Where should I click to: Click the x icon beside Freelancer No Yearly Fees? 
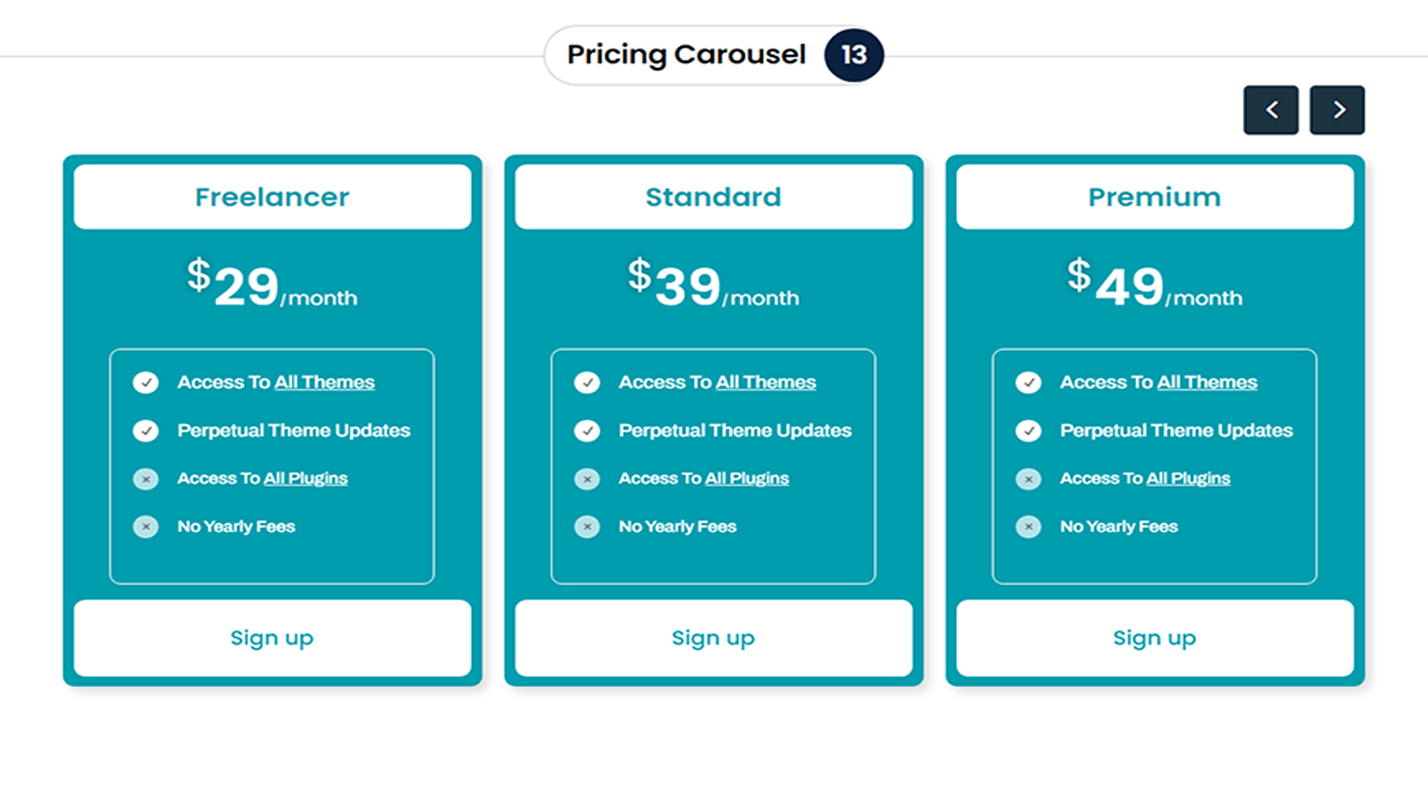click(146, 527)
